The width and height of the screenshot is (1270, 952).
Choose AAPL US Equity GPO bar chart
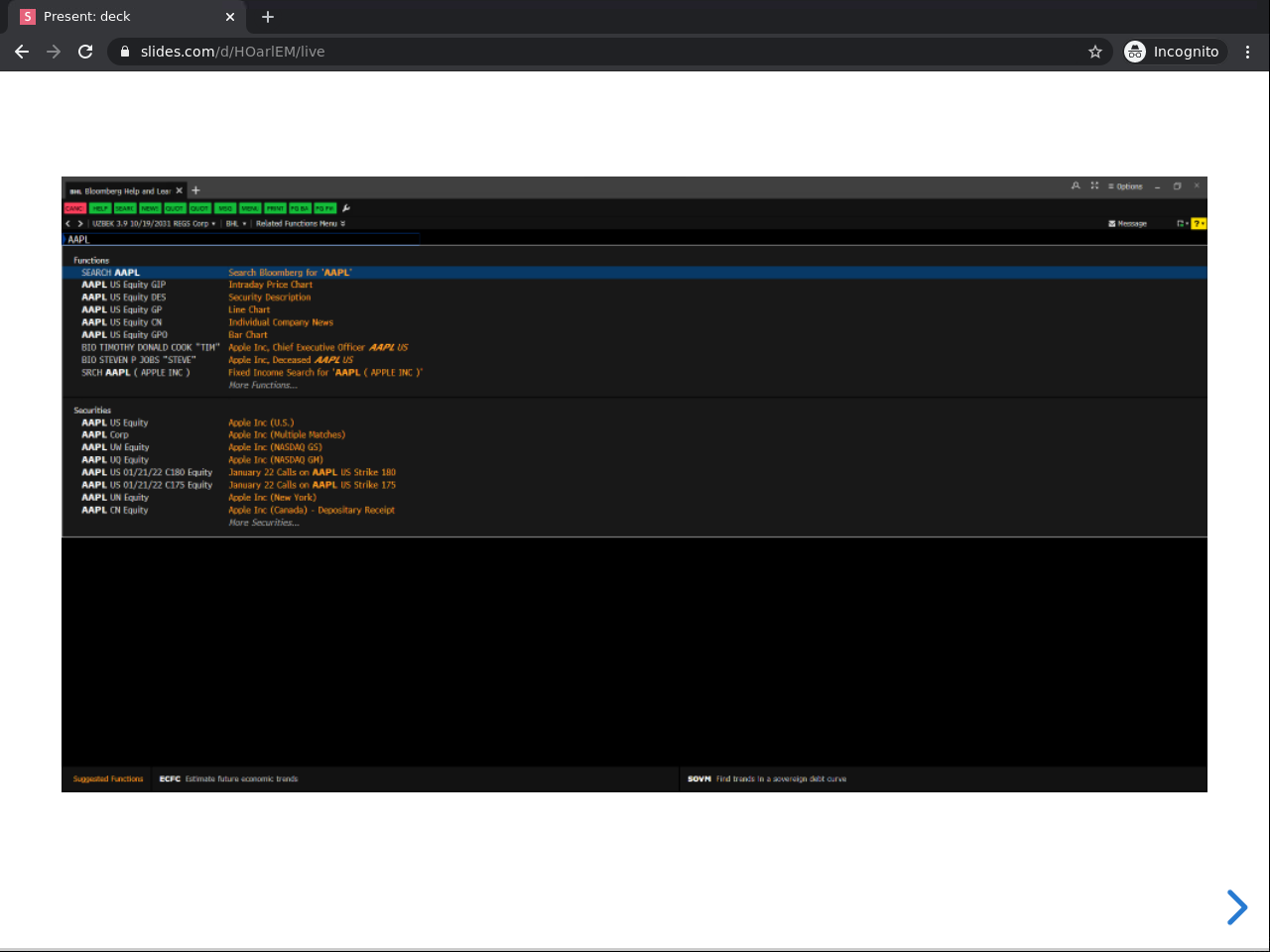point(635,335)
